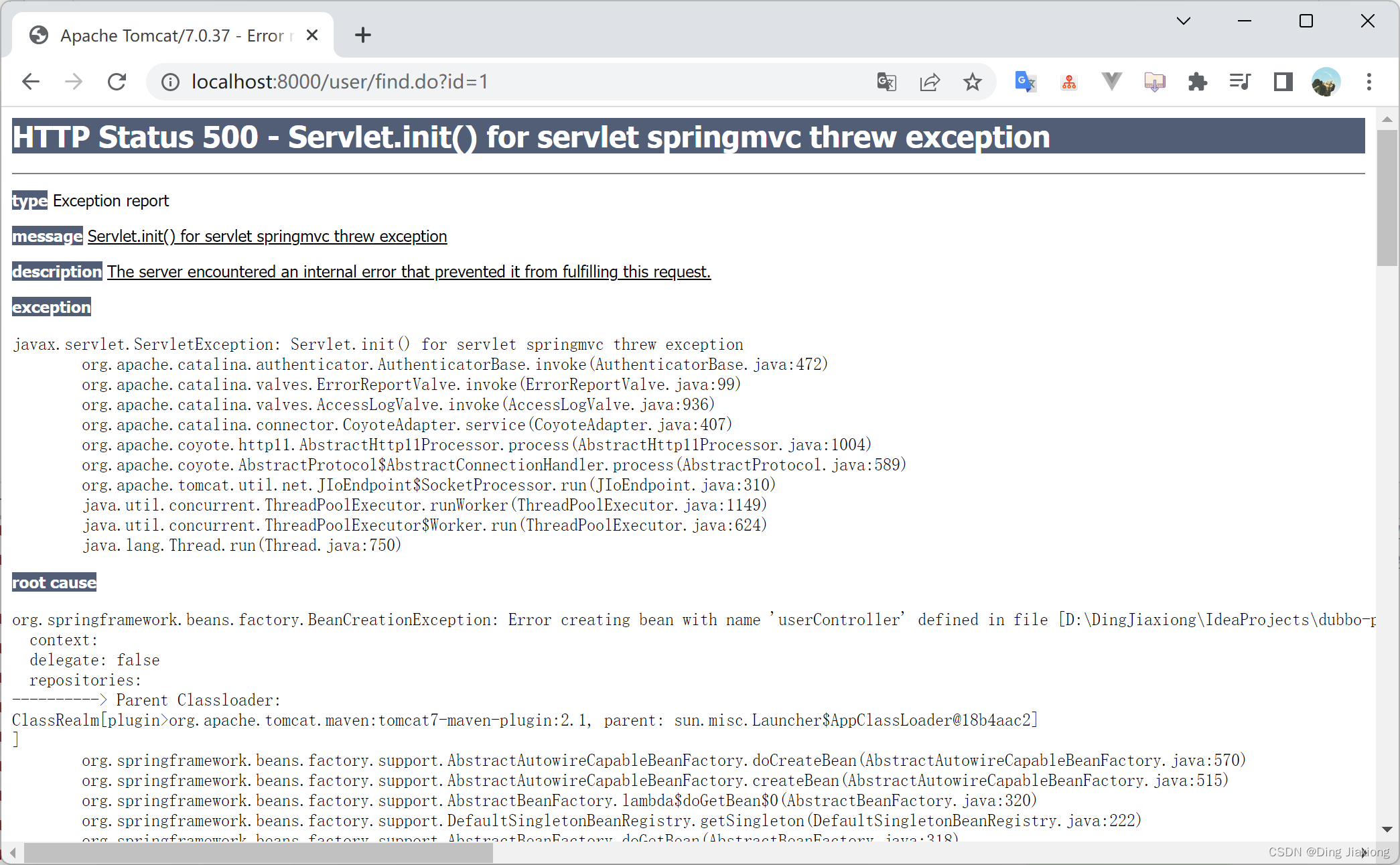
Task: Open the Vue devtools extension
Action: pos(1112,82)
